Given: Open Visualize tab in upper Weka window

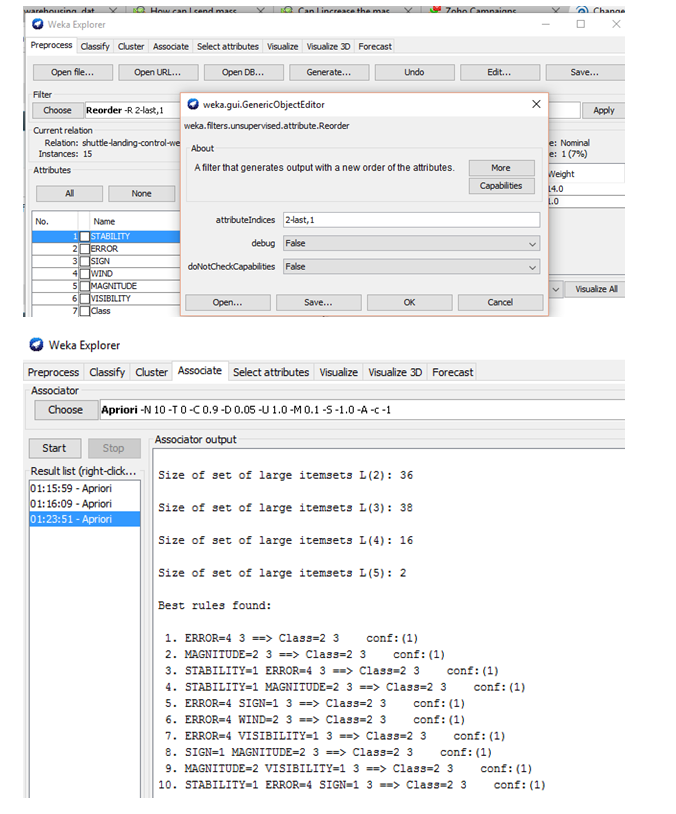Looking at the screenshot, I should (x=282, y=47).
